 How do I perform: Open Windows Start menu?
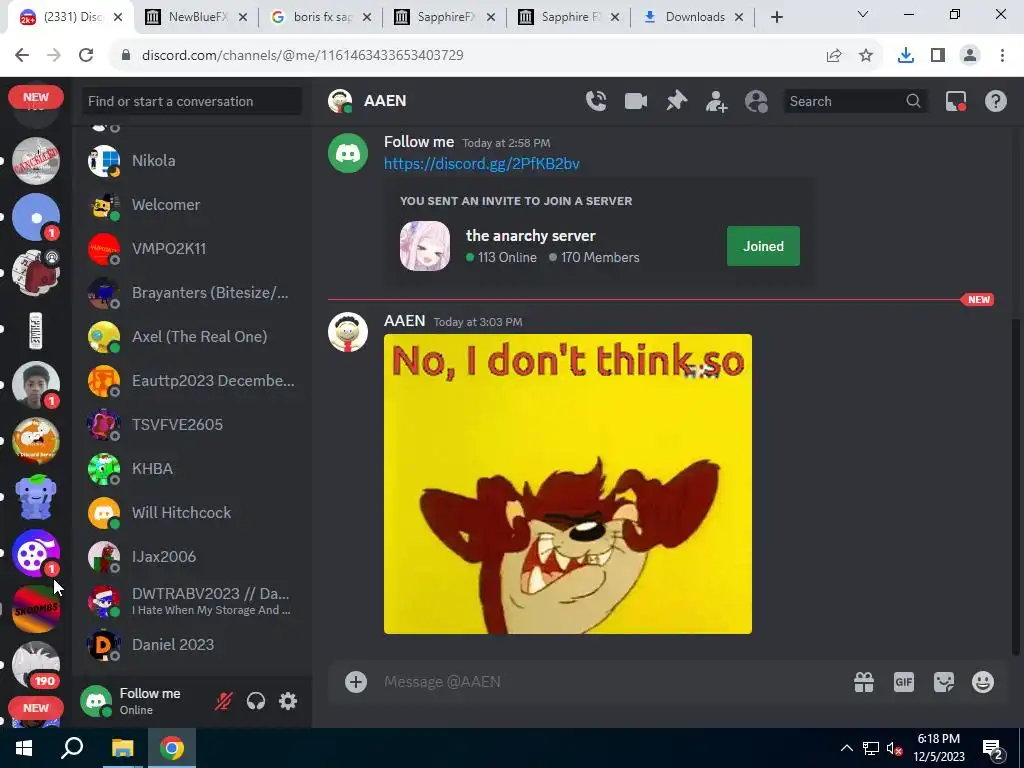[24, 748]
